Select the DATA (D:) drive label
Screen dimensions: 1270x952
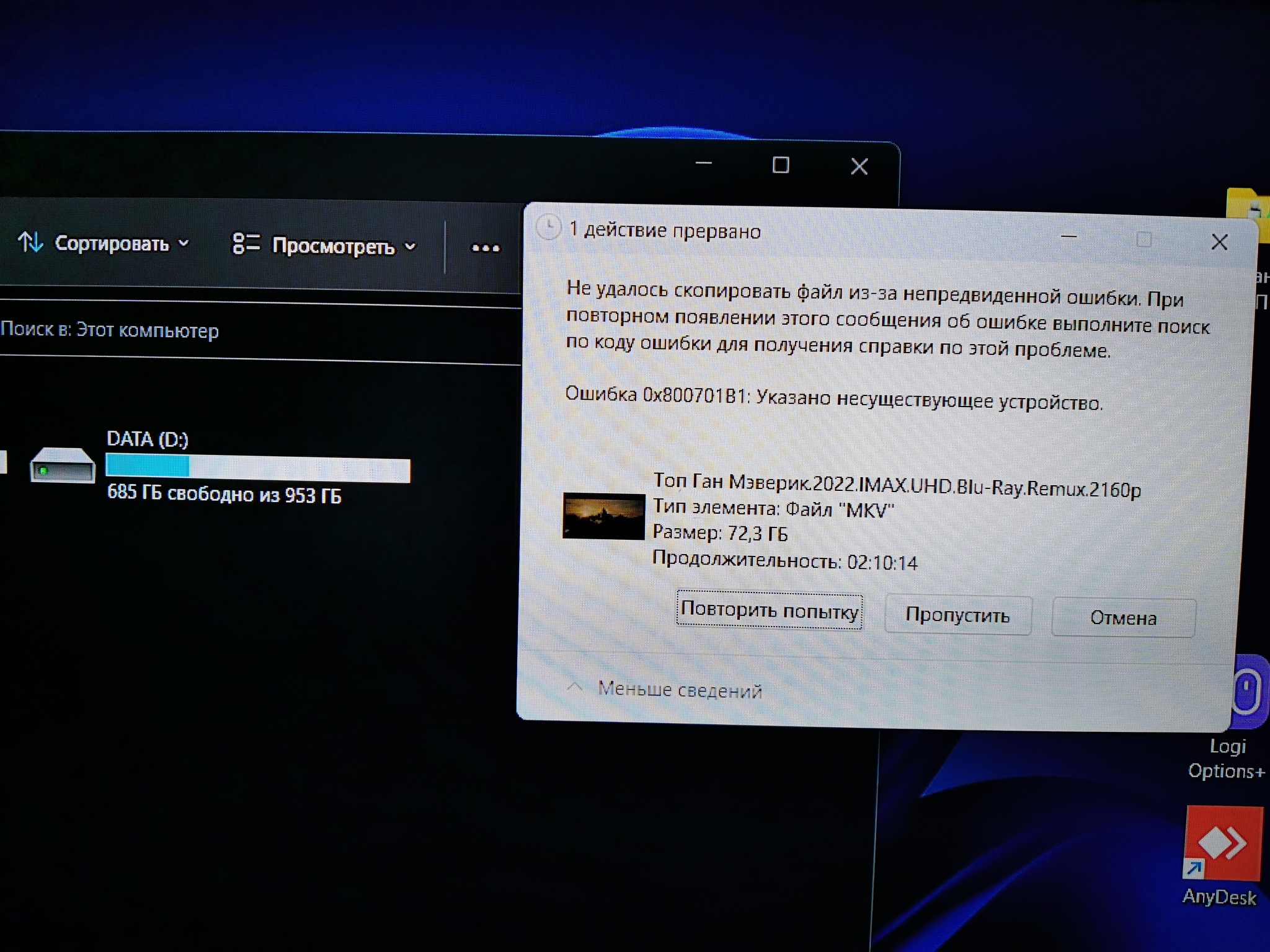148,439
